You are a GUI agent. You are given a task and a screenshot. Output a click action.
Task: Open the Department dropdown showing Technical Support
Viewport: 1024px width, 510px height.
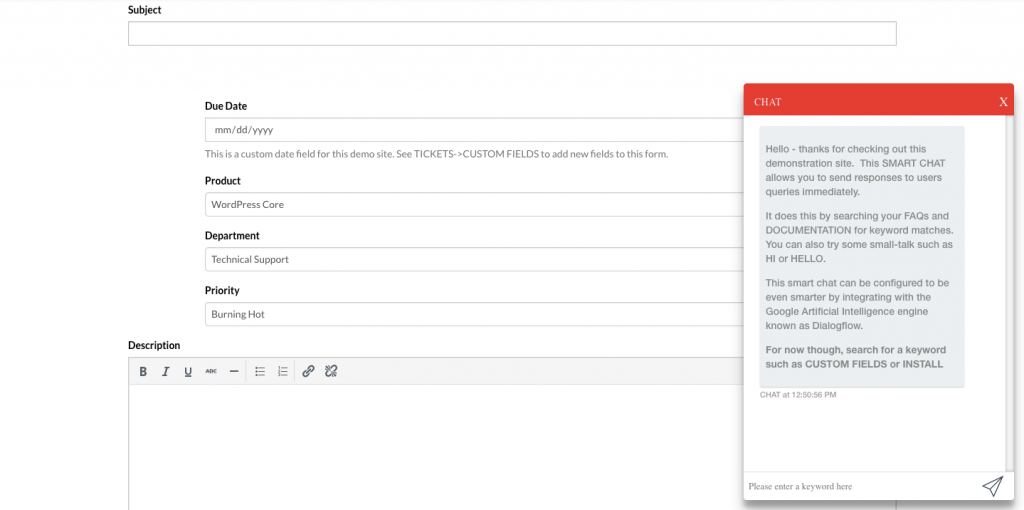474,259
